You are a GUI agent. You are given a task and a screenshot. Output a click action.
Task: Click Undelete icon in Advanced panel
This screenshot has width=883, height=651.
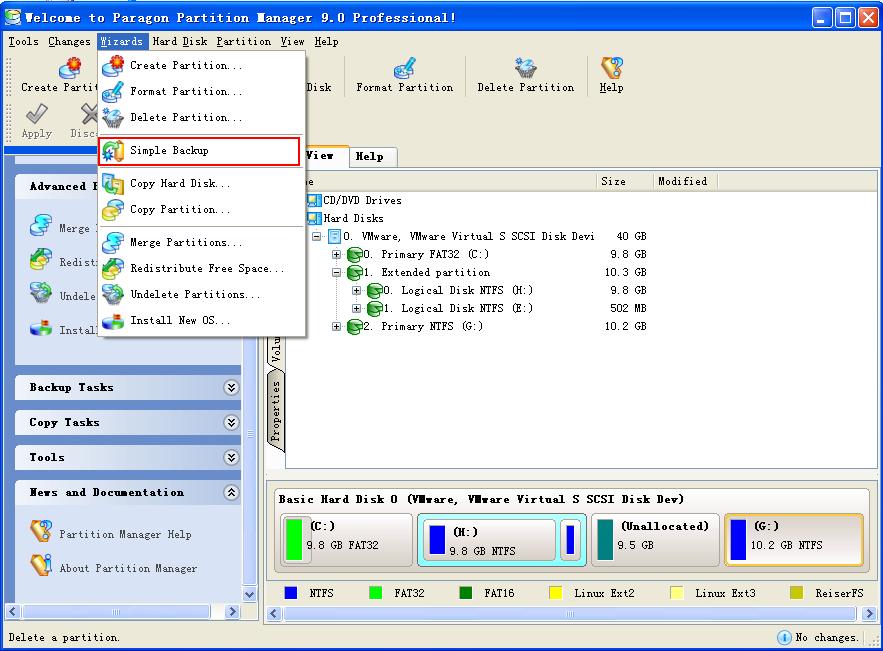(x=41, y=293)
